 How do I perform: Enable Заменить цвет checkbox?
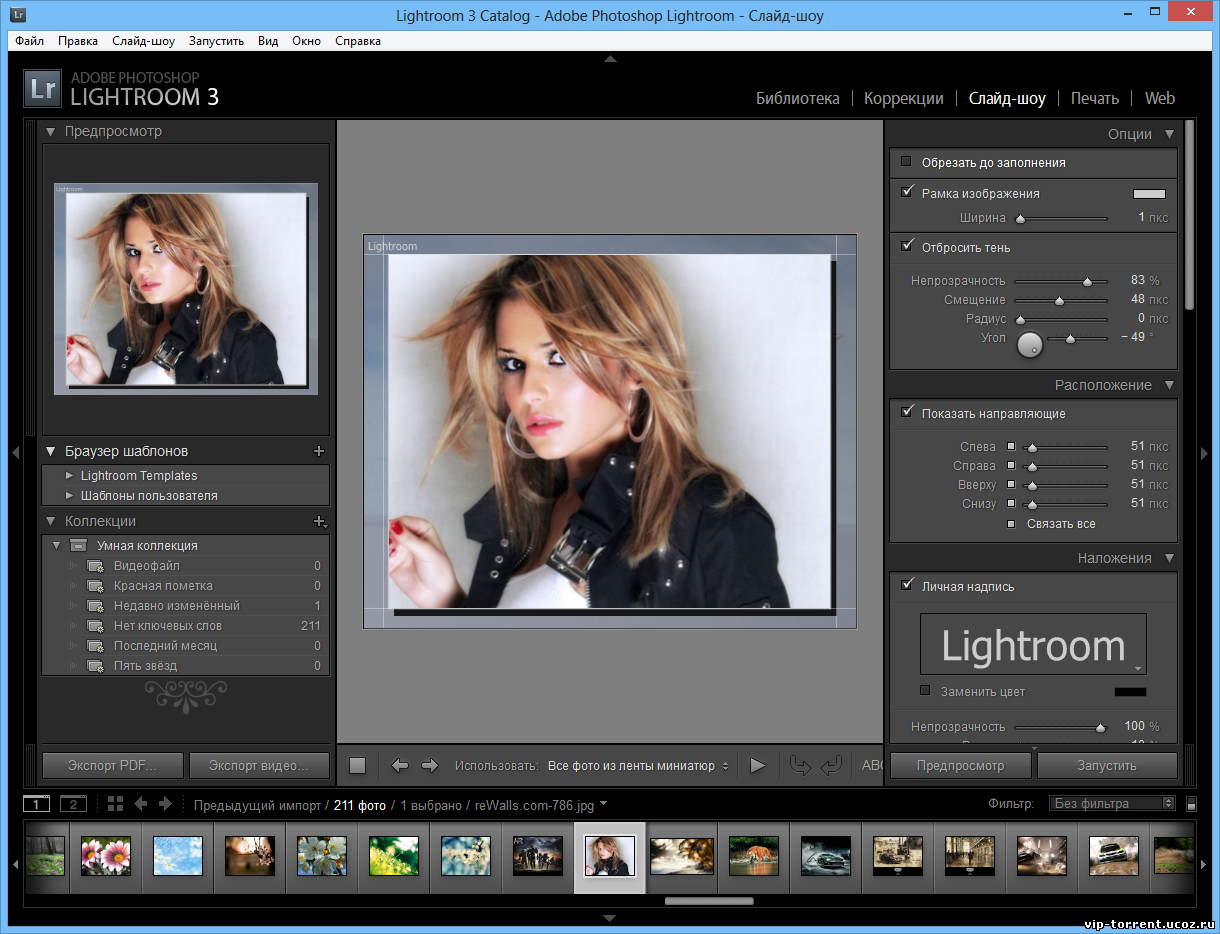pyautogui.click(x=925, y=690)
